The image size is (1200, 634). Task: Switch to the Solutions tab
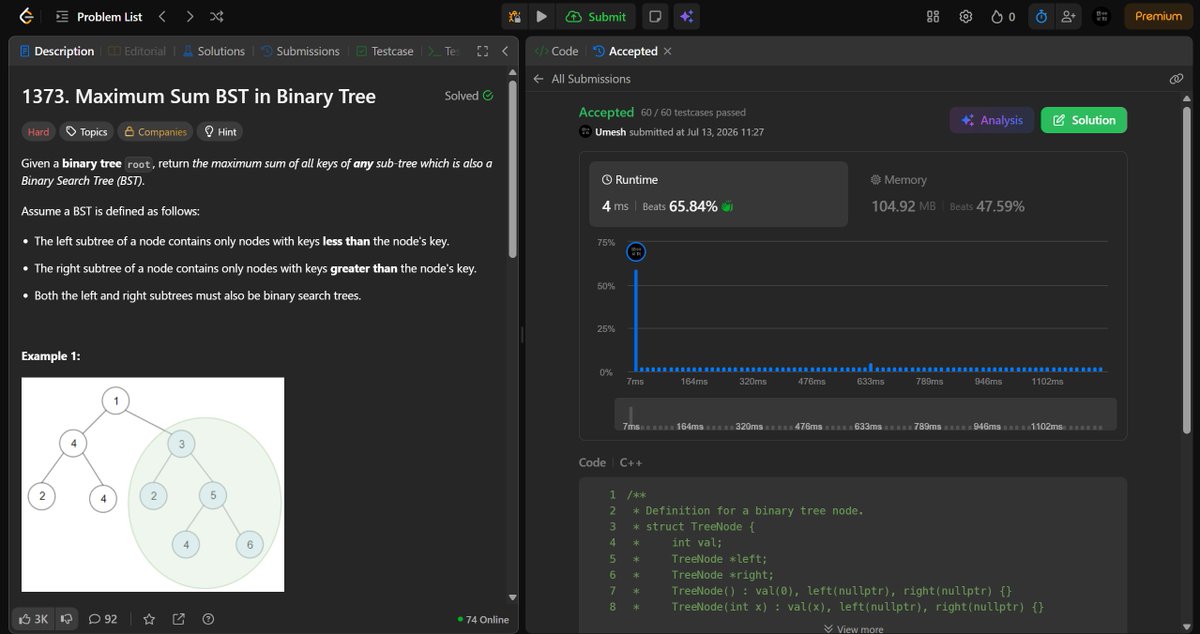coord(213,51)
